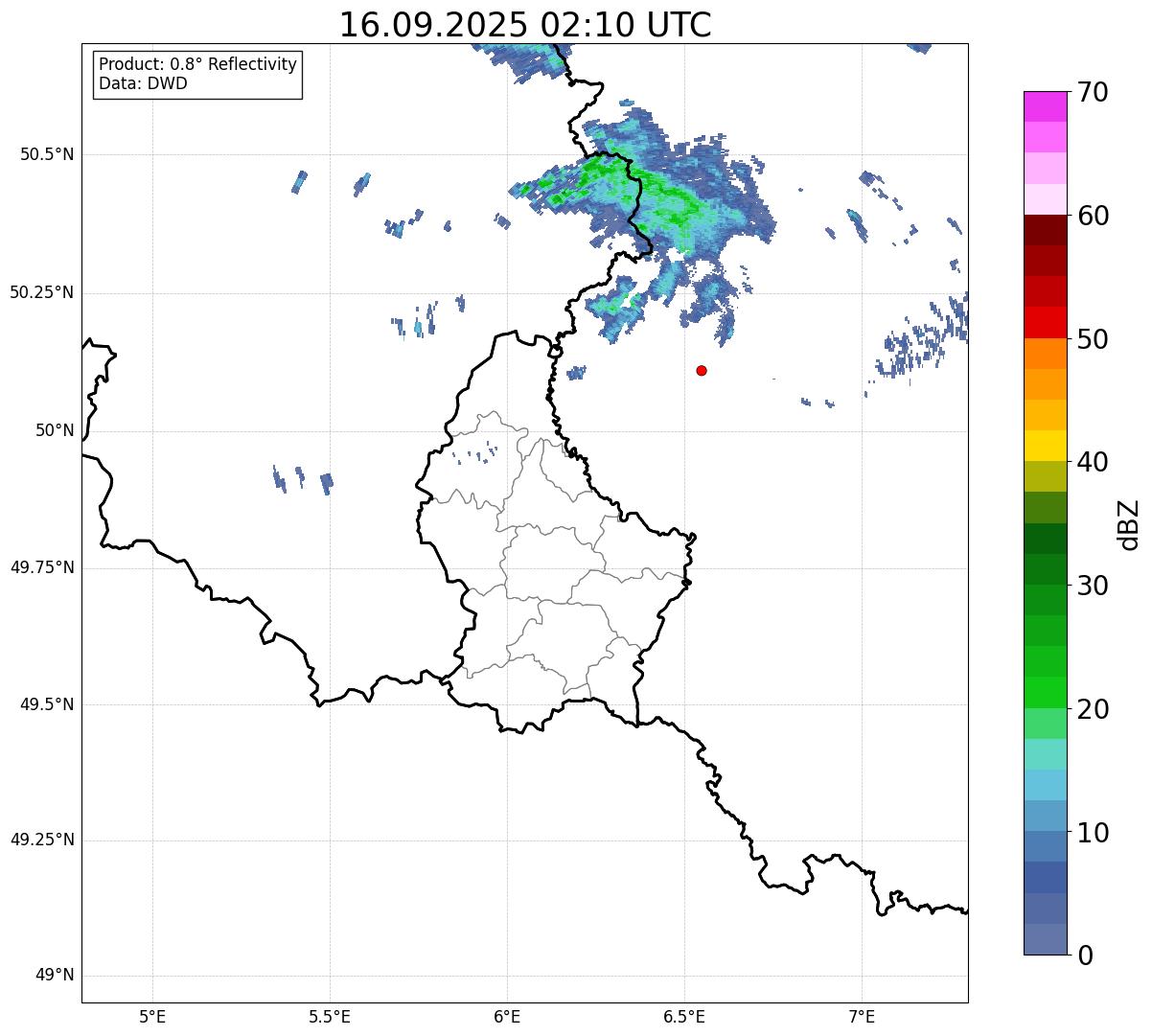This screenshot has height=1036, width=1152.
Task: Click the 49.25°N latitude label
Action: [42, 840]
